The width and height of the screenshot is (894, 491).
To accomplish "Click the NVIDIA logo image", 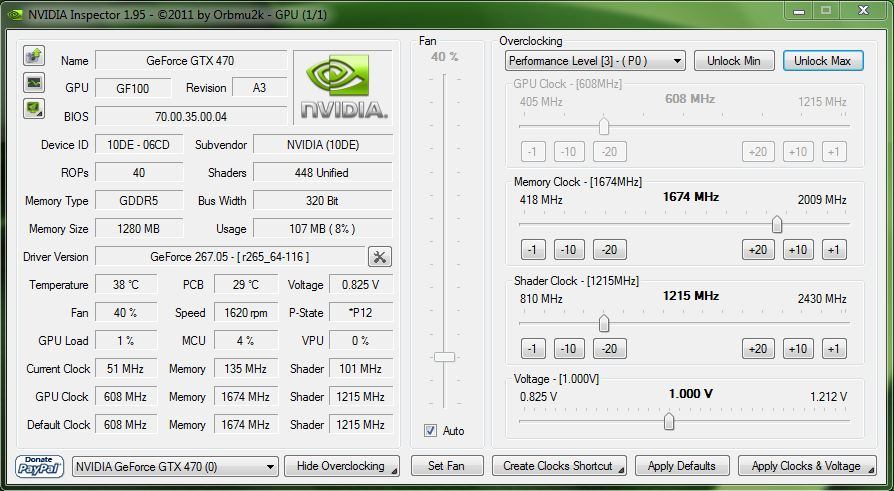I will click(343, 87).
